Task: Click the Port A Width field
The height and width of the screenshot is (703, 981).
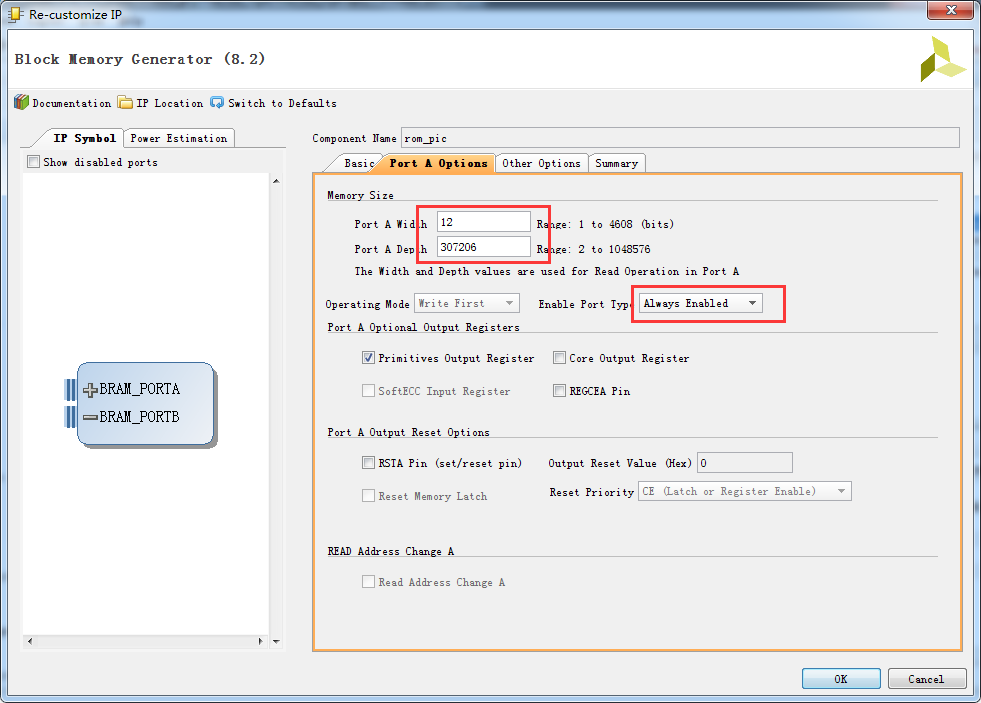Action: (484, 222)
